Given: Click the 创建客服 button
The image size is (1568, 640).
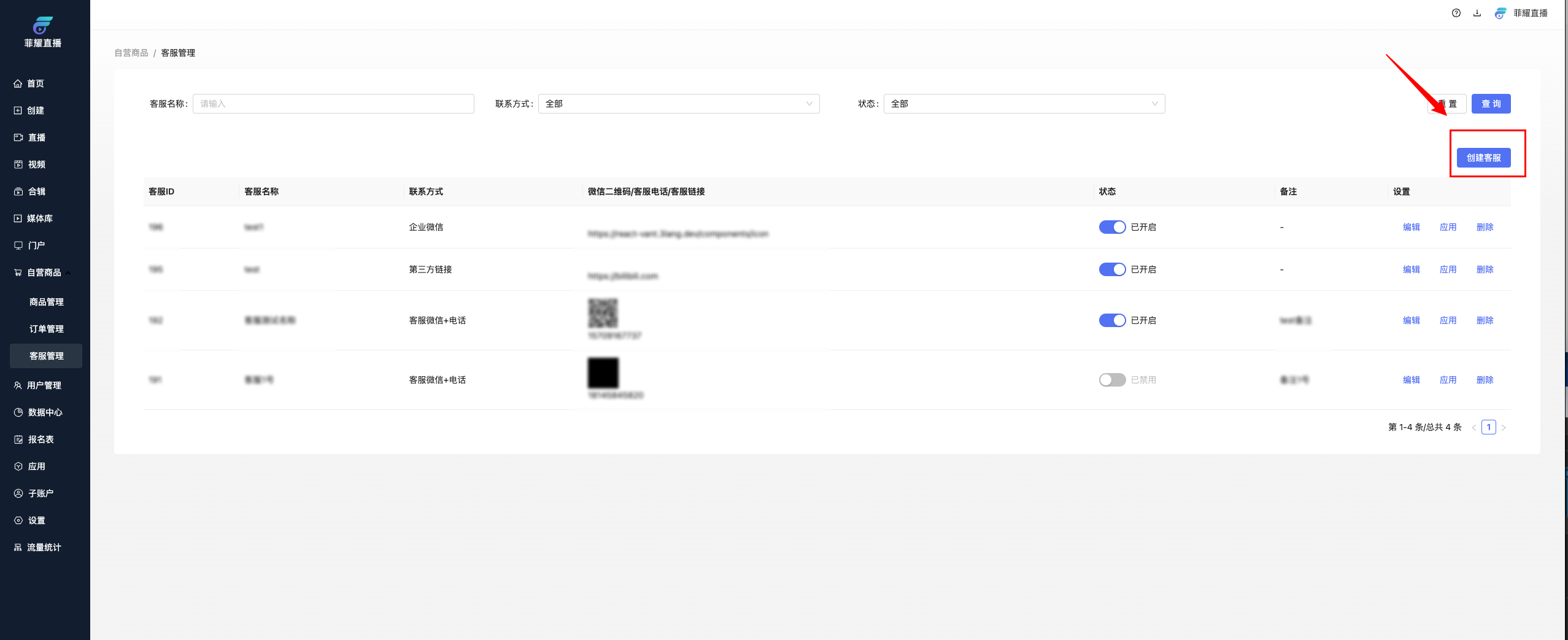Looking at the screenshot, I should (x=1483, y=158).
